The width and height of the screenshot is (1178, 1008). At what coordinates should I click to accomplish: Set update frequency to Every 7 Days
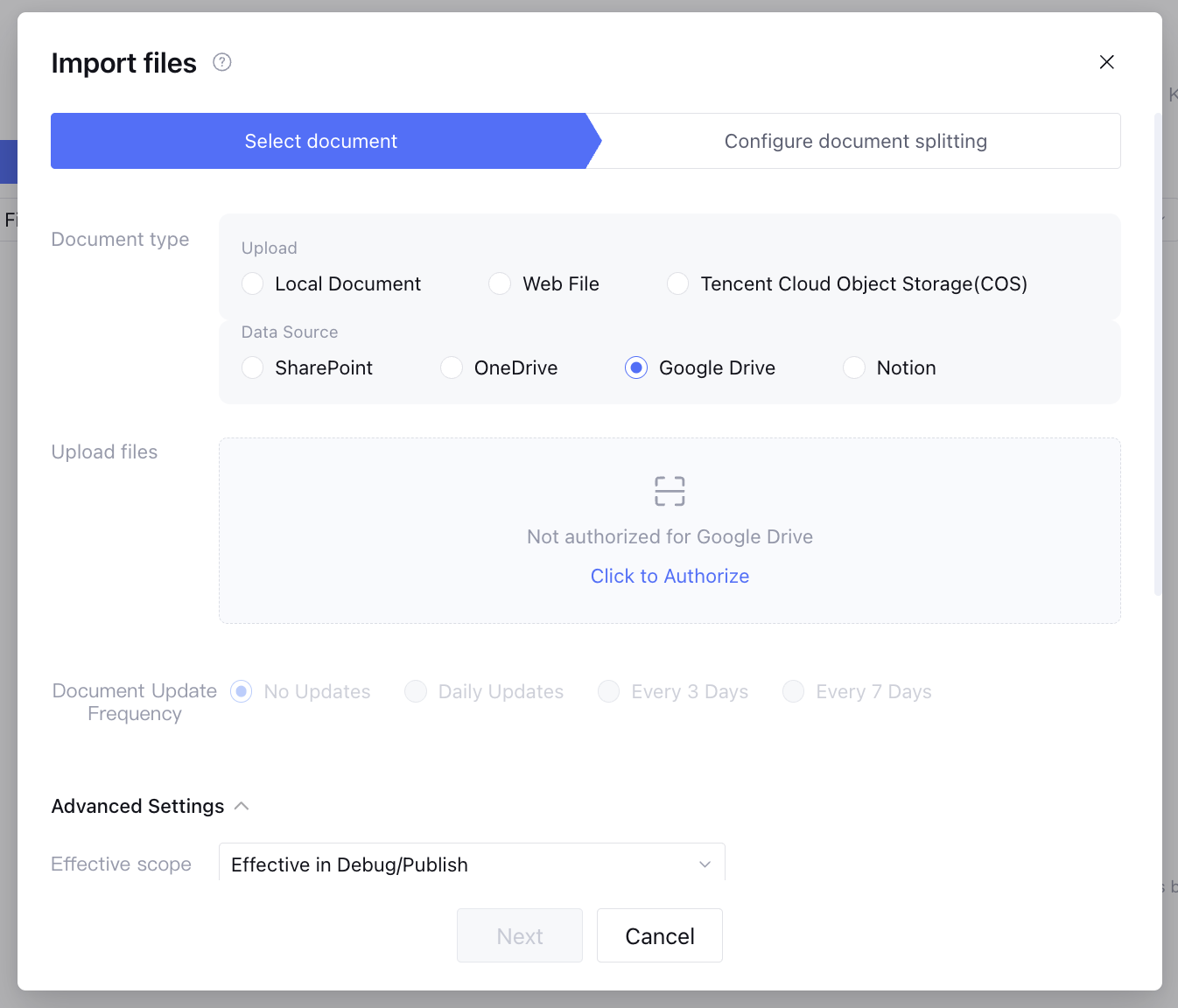pos(794,691)
